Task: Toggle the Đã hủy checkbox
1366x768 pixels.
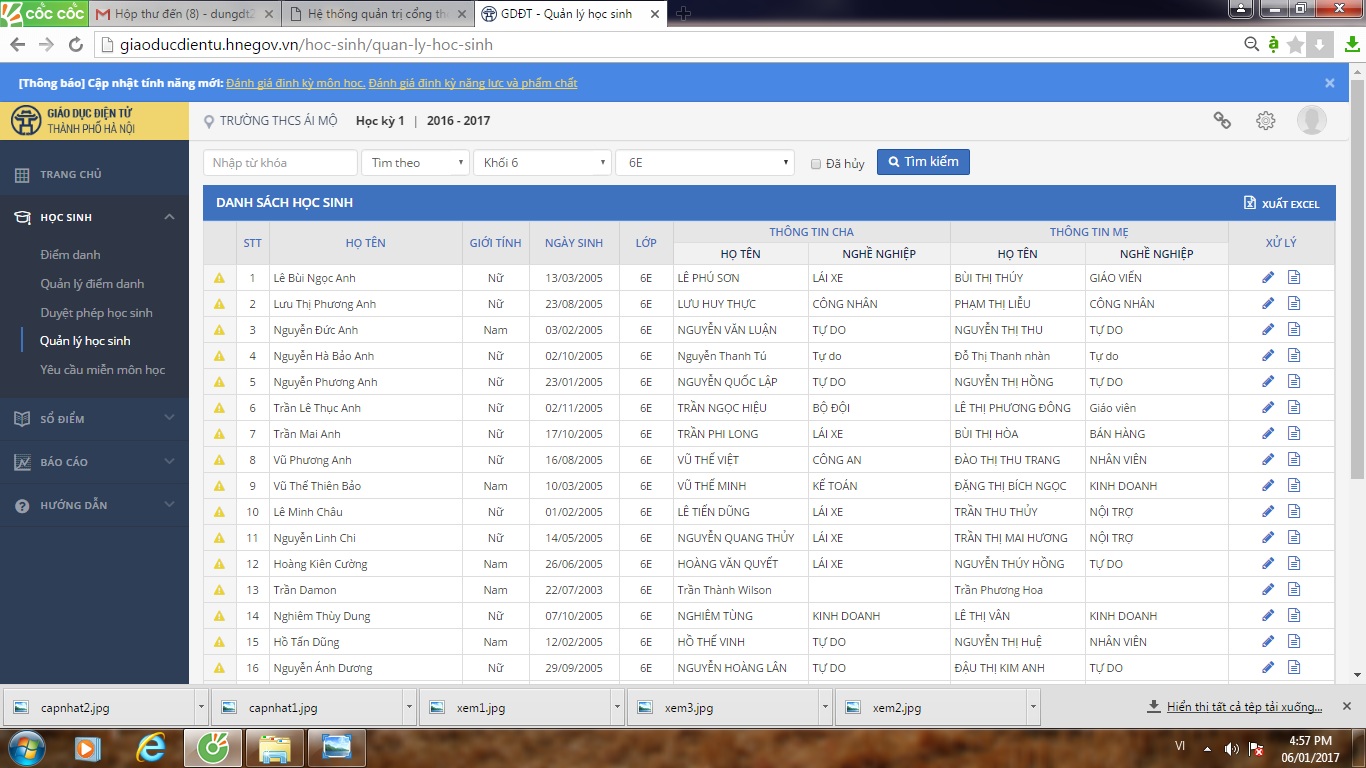Action: 816,164
